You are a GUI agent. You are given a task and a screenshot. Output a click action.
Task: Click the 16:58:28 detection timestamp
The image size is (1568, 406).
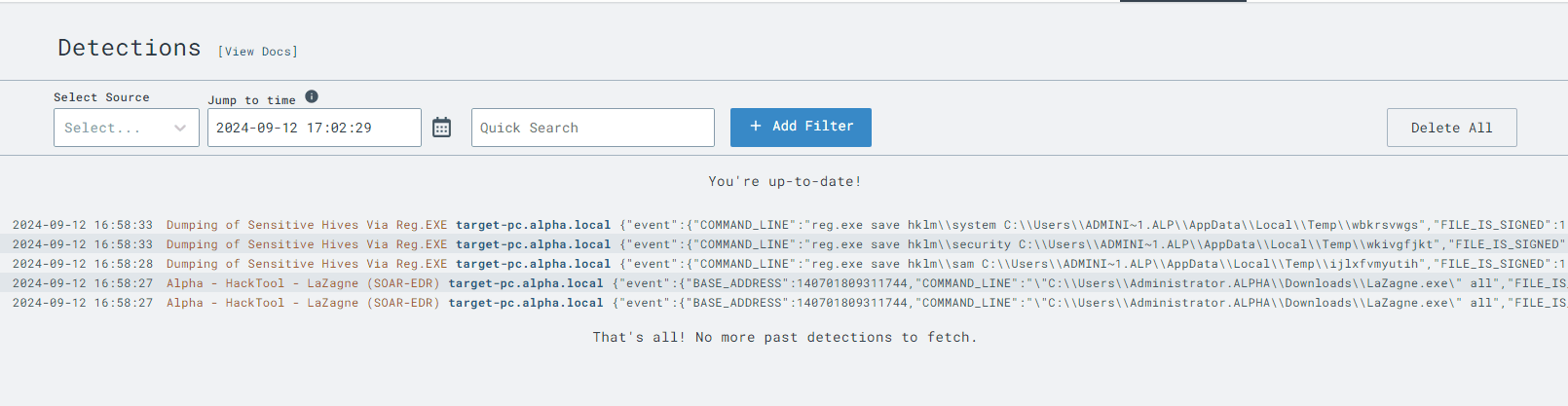tap(83, 264)
